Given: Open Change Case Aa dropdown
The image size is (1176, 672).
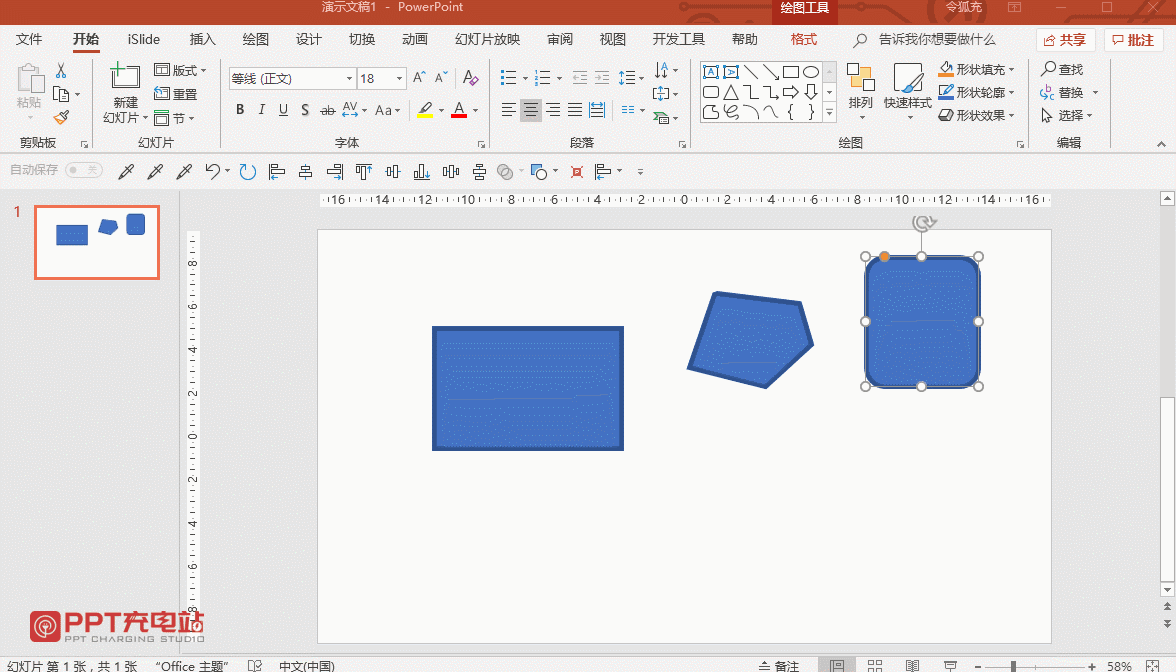Looking at the screenshot, I should coord(387,110).
